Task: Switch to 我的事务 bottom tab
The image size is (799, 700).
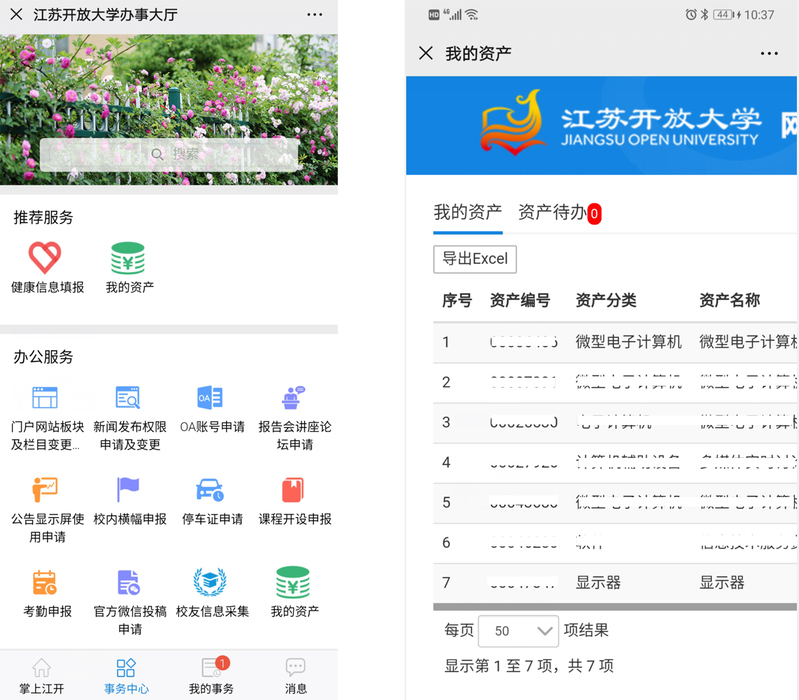Action: [x=211, y=676]
